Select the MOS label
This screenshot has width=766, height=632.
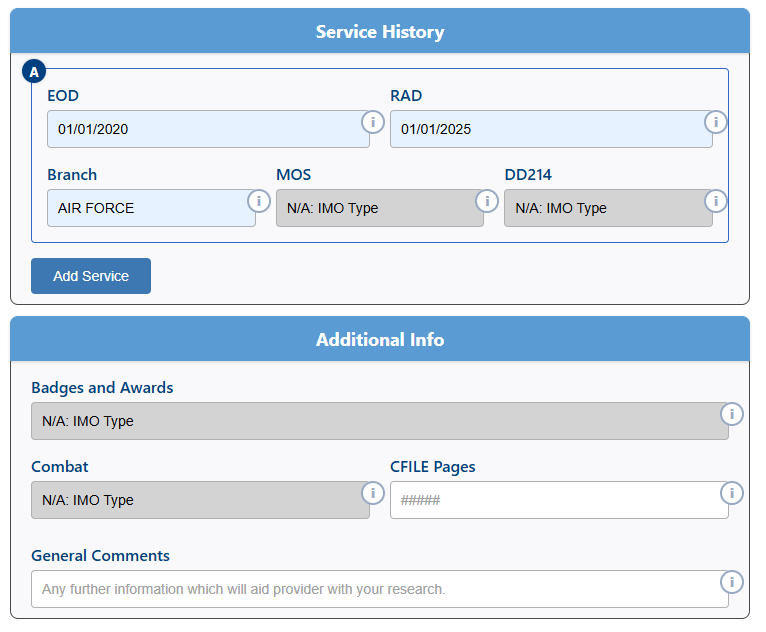(294, 175)
